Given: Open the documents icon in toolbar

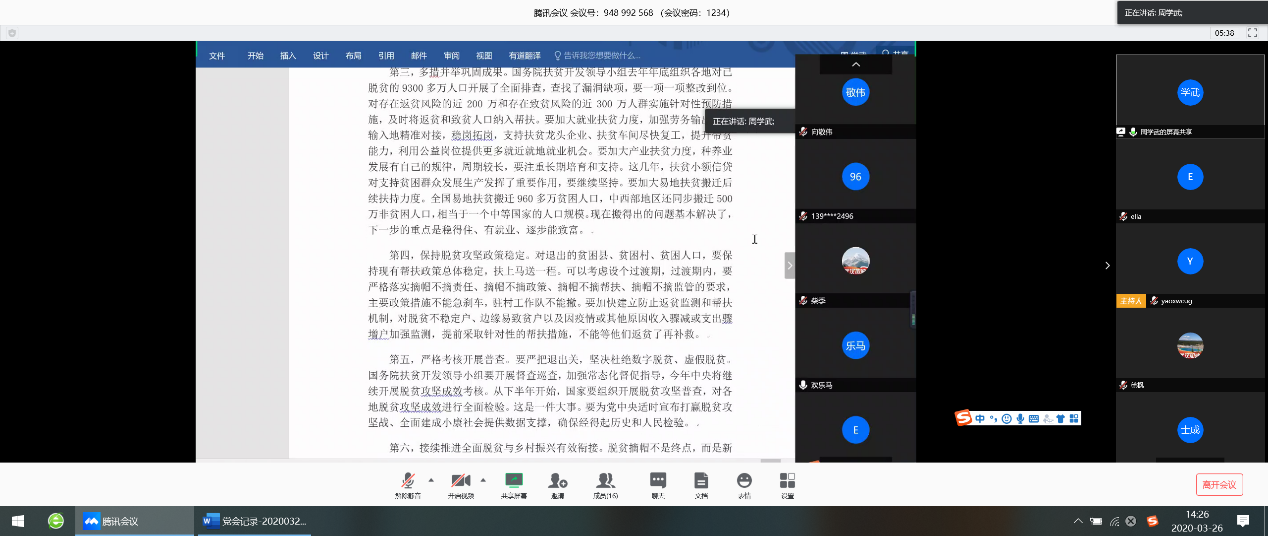Looking at the screenshot, I should pyautogui.click(x=701, y=482).
